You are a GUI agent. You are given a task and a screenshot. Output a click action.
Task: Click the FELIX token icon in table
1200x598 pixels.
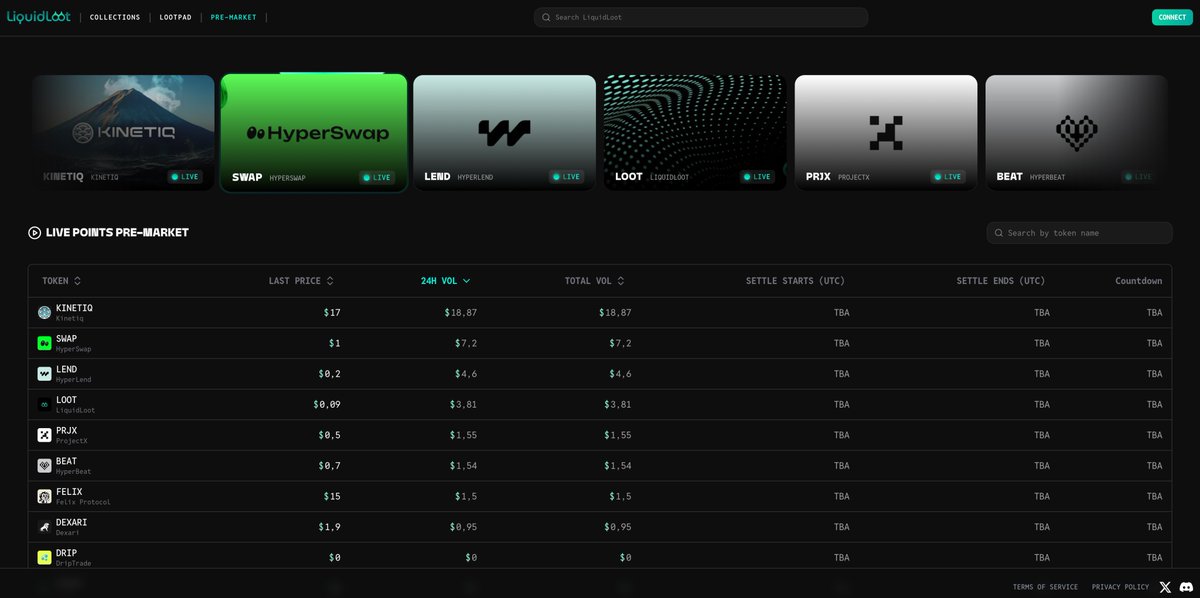(x=44, y=496)
